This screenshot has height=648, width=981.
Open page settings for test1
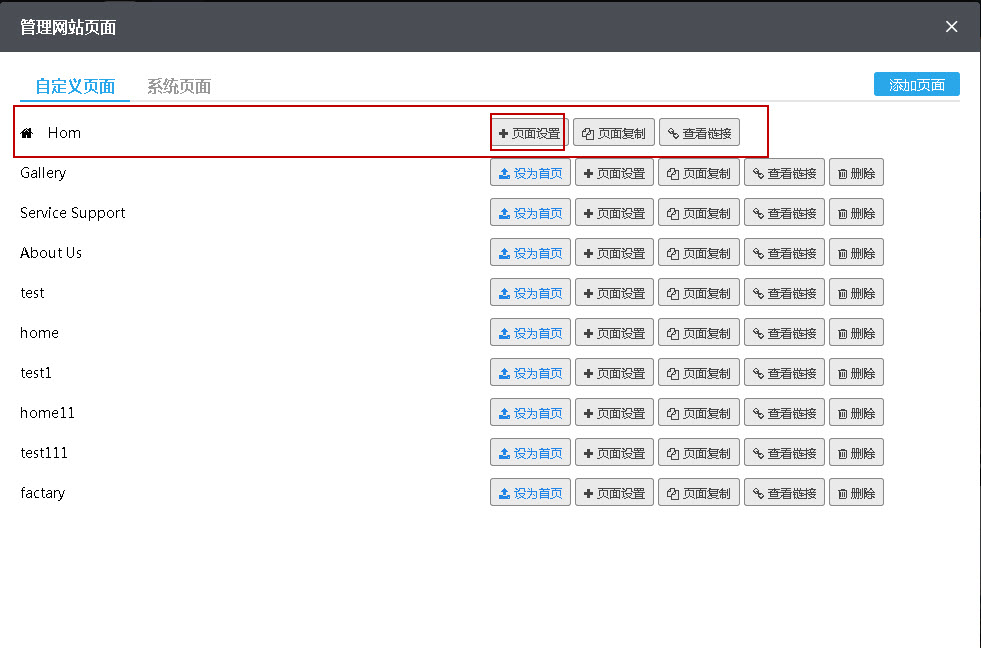point(614,373)
